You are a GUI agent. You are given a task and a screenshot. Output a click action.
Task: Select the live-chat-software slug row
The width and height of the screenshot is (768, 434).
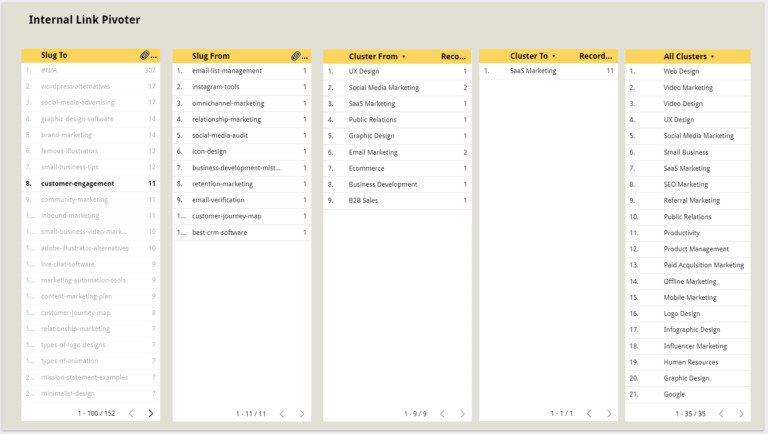91,264
